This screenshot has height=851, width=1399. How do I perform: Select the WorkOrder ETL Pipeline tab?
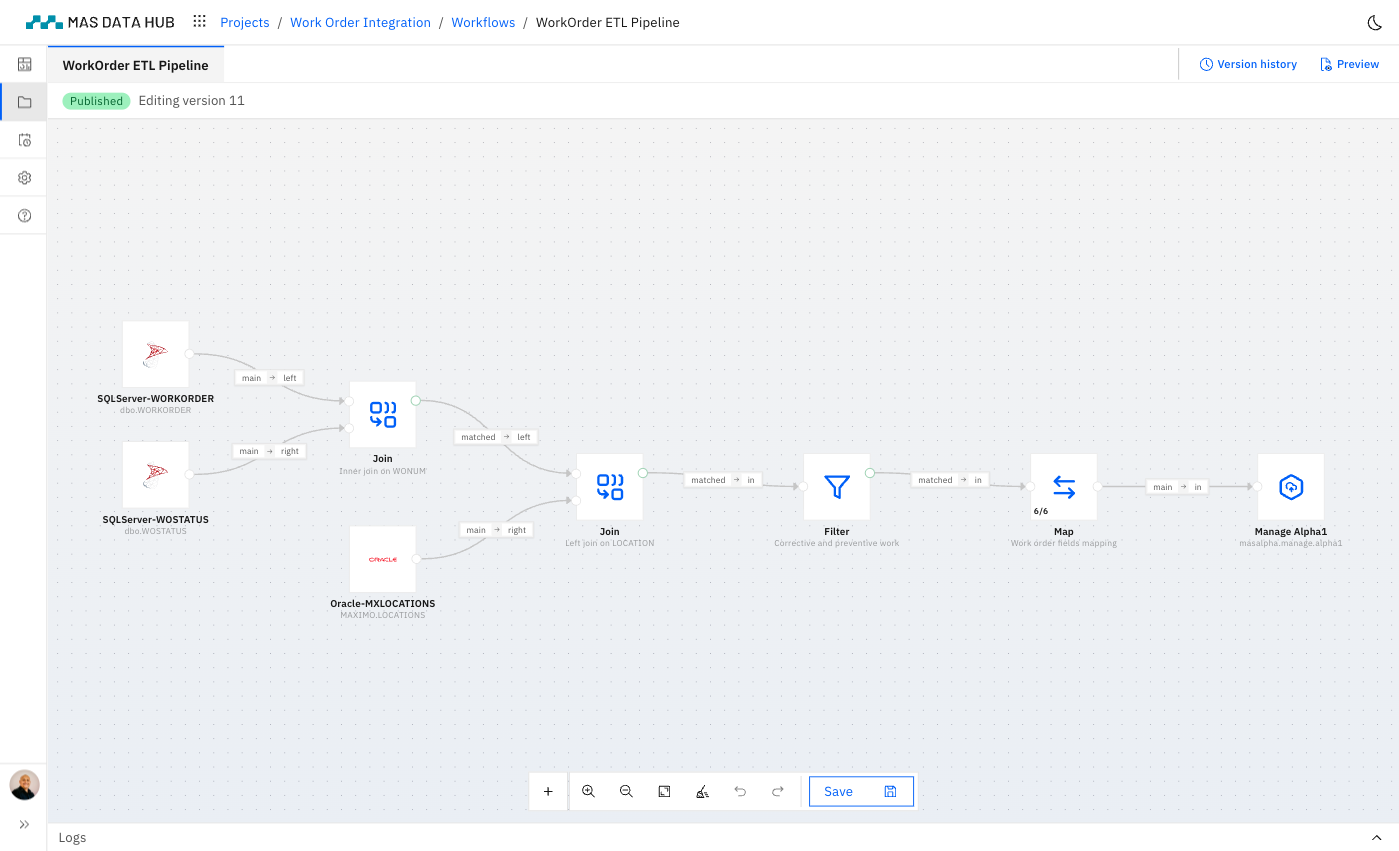135,65
